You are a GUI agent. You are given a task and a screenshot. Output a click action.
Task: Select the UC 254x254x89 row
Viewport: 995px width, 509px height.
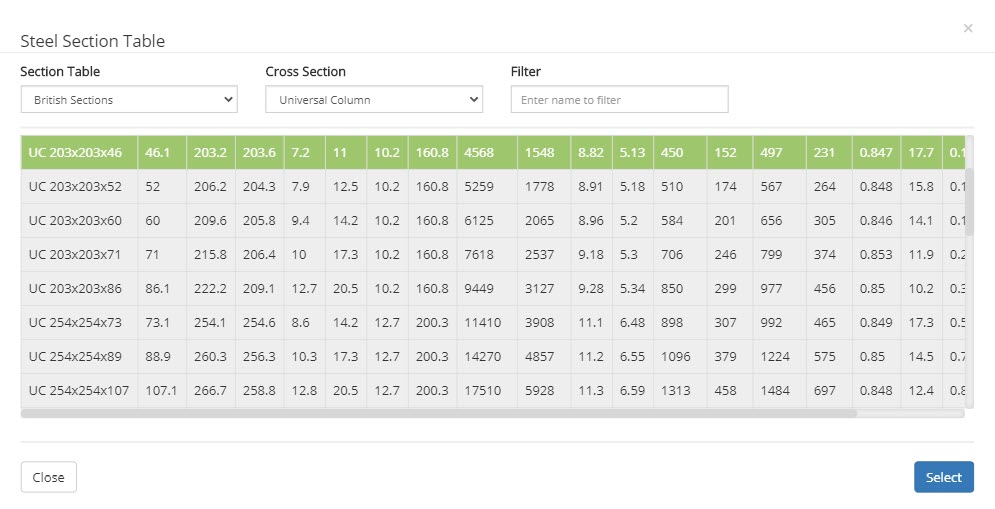(75, 357)
